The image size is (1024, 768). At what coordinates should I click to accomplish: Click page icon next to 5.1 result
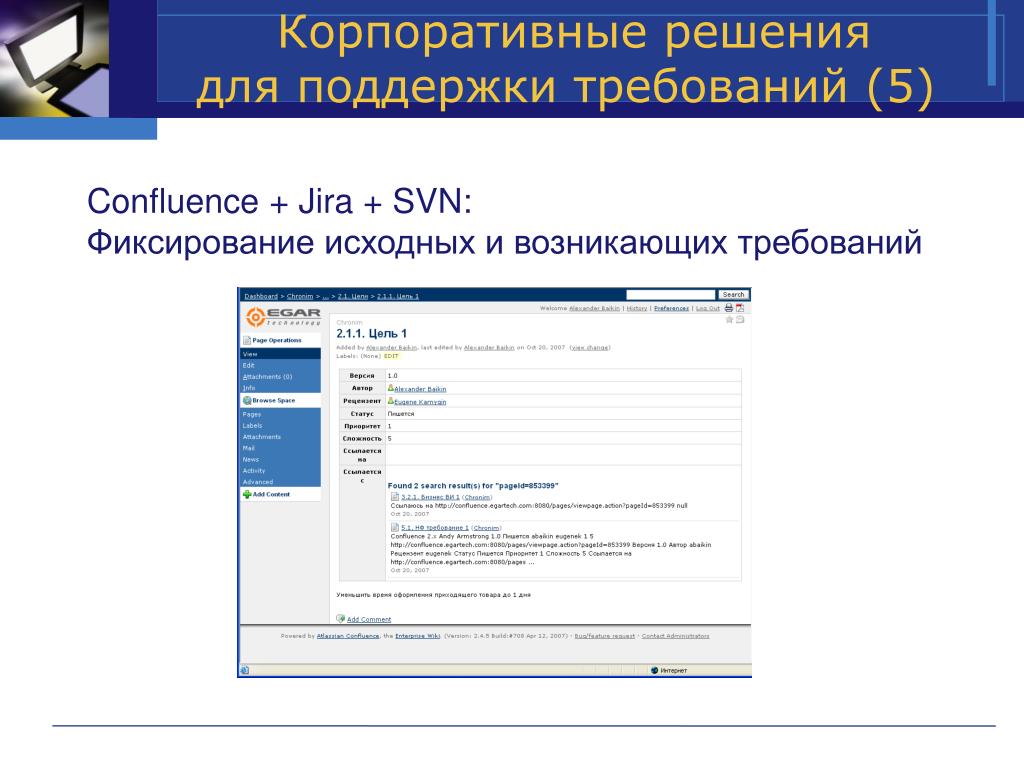tap(394, 527)
